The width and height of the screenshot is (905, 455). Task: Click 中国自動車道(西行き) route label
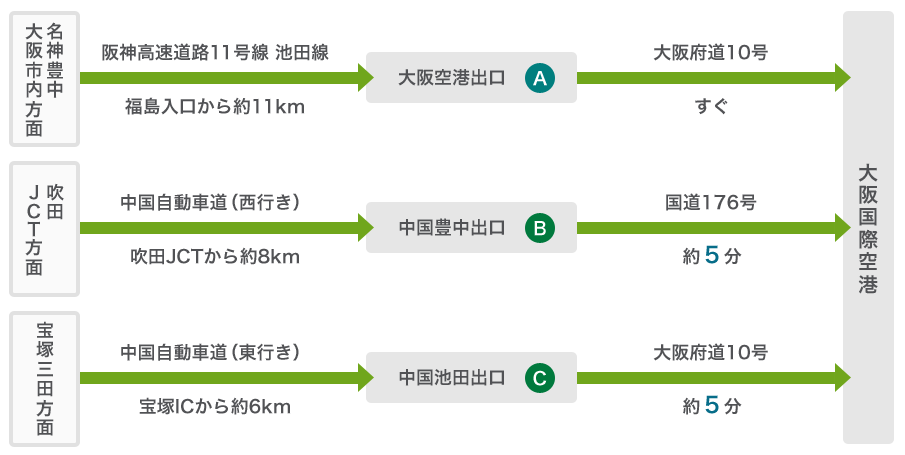(211, 202)
